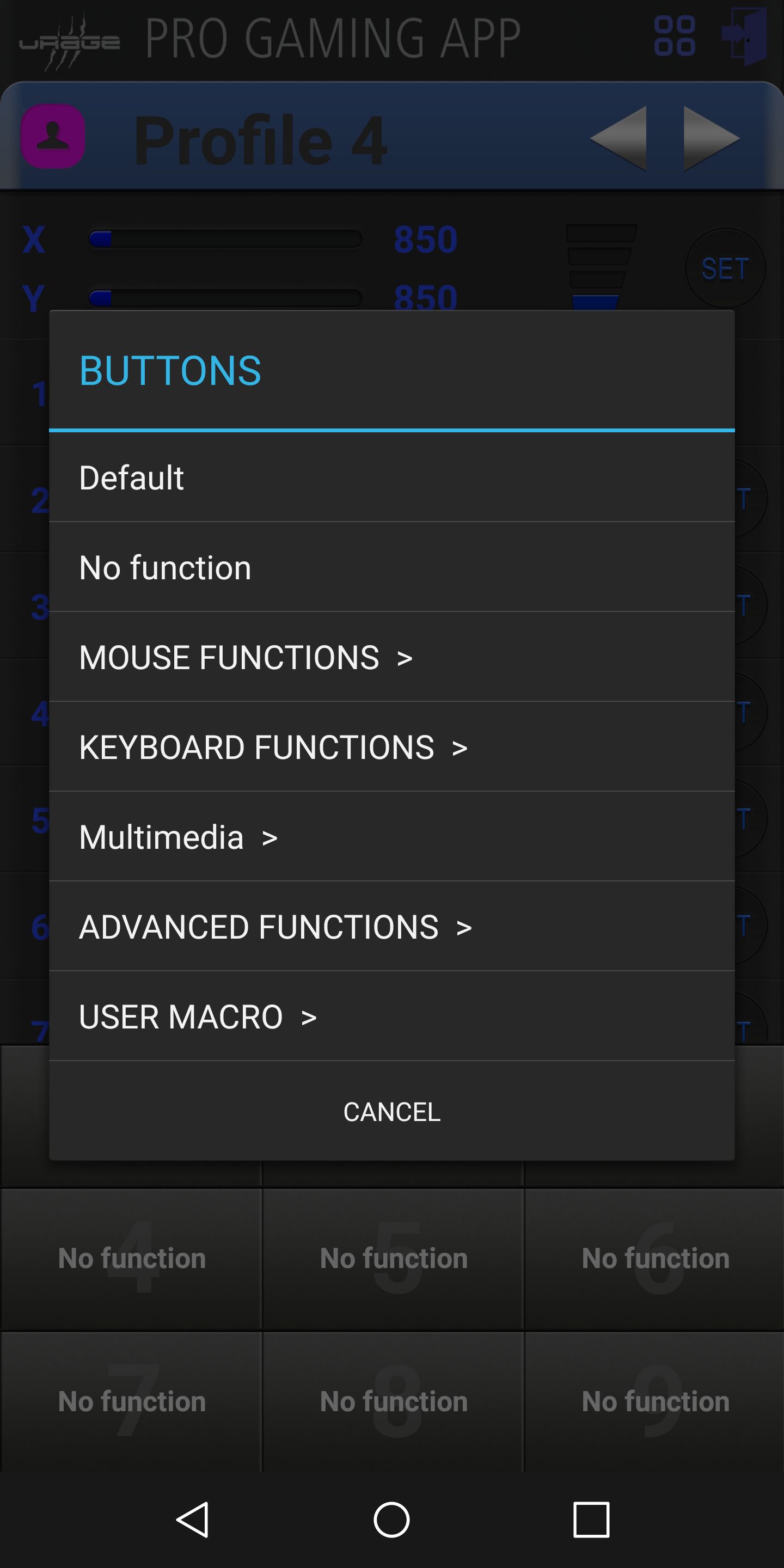Choose No function in Buttons dialog
This screenshot has height=1568, width=784.
point(392,567)
